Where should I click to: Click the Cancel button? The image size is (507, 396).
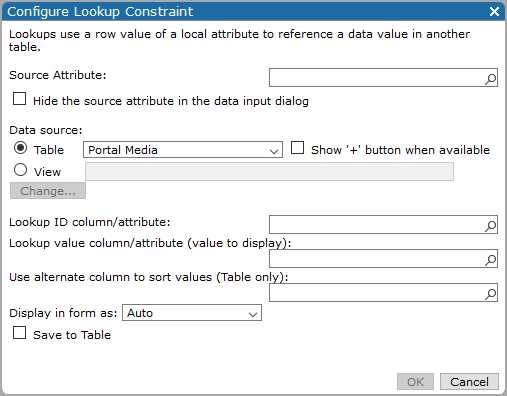(469, 382)
